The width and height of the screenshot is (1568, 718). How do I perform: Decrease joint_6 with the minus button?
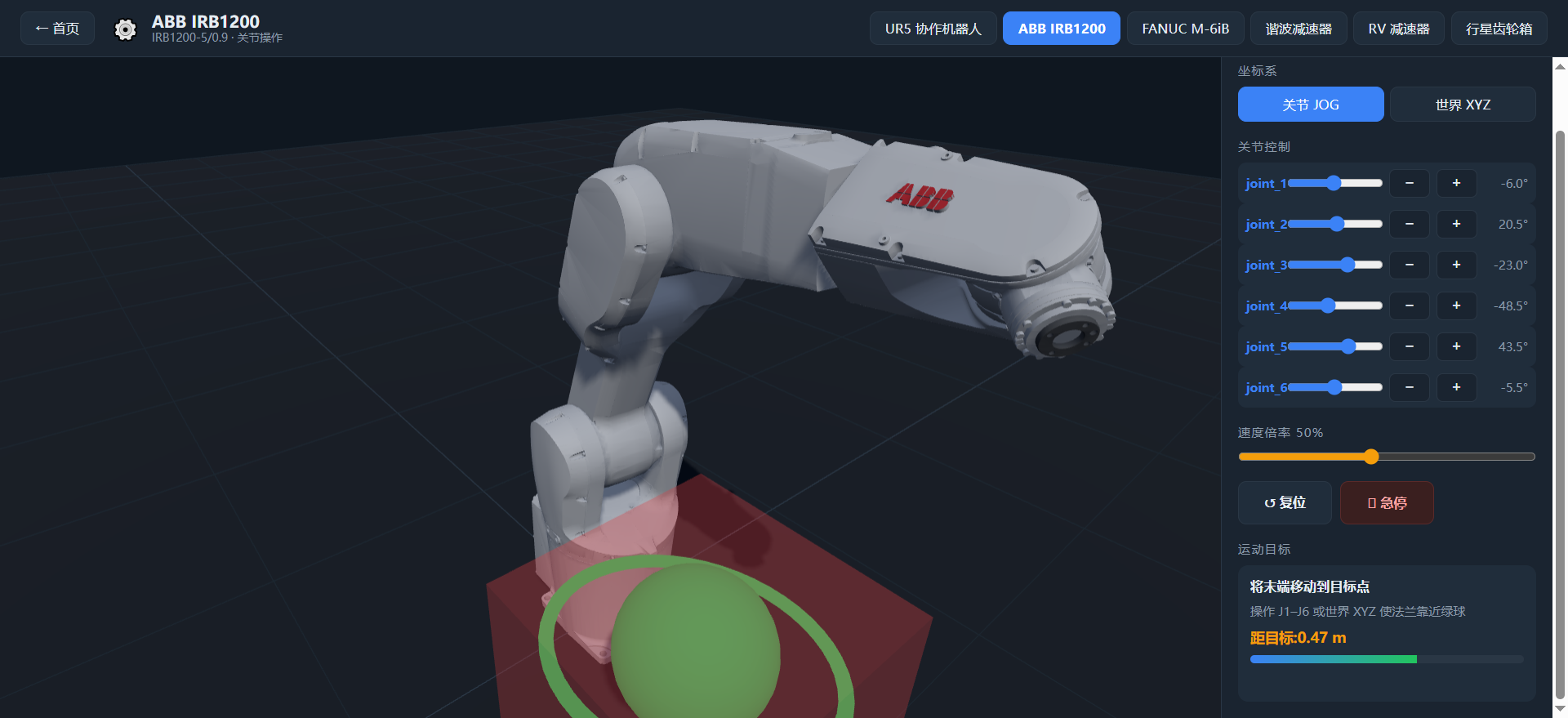coord(1410,387)
